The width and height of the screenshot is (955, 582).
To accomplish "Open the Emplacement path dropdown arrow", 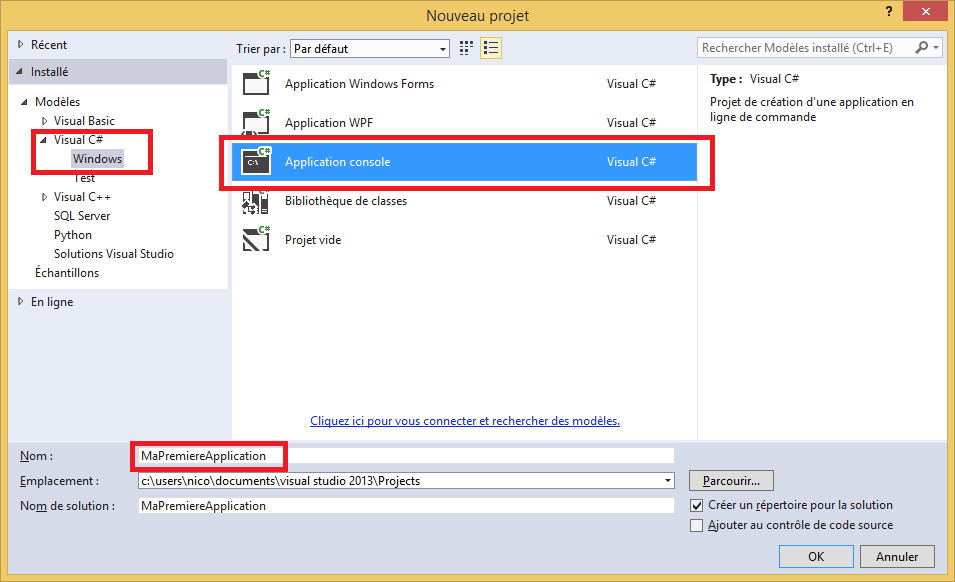I will (x=668, y=481).
